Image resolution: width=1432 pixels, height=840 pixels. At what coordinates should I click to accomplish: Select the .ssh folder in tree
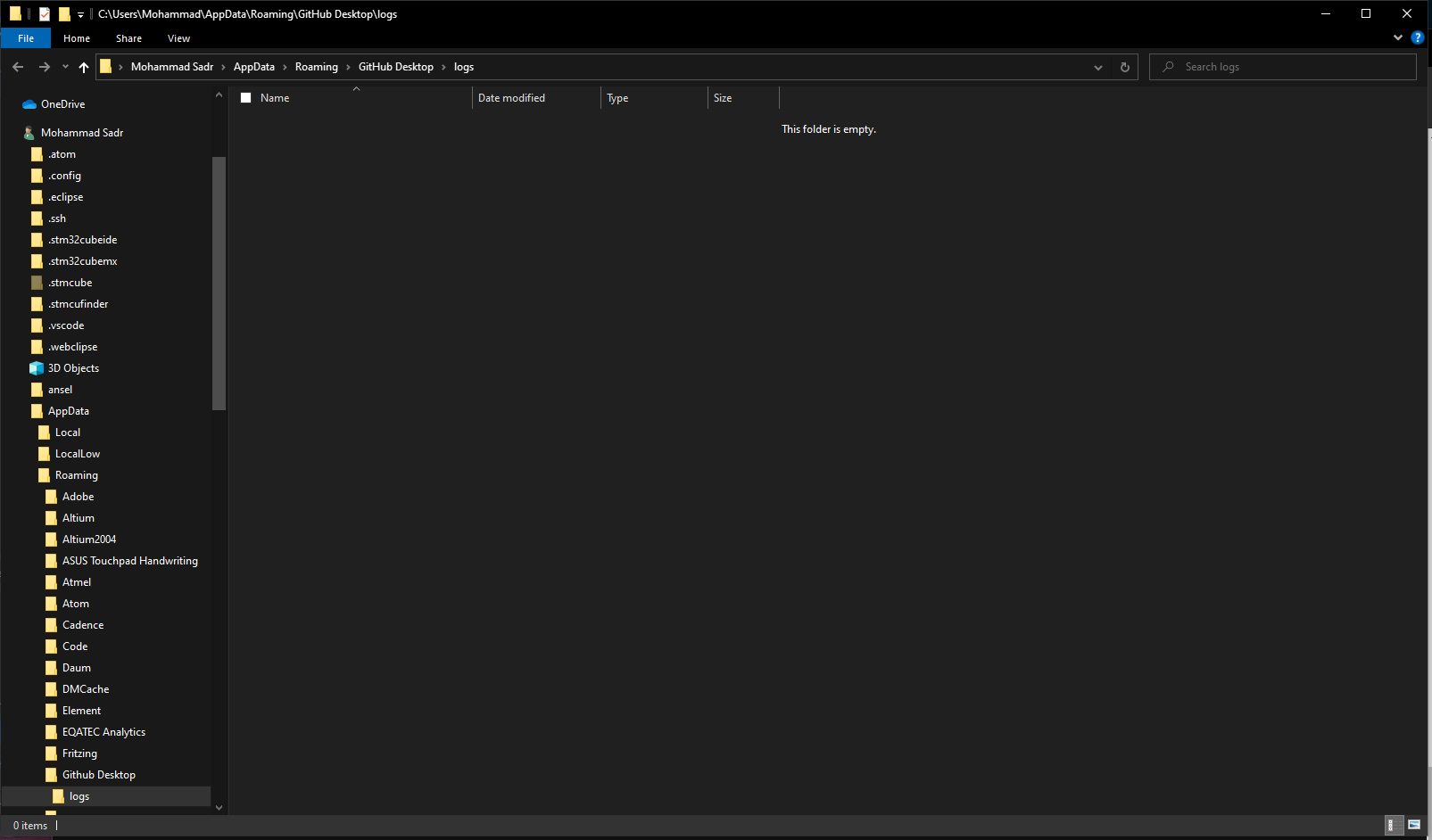pyautogui.click(x=57, y=218)
